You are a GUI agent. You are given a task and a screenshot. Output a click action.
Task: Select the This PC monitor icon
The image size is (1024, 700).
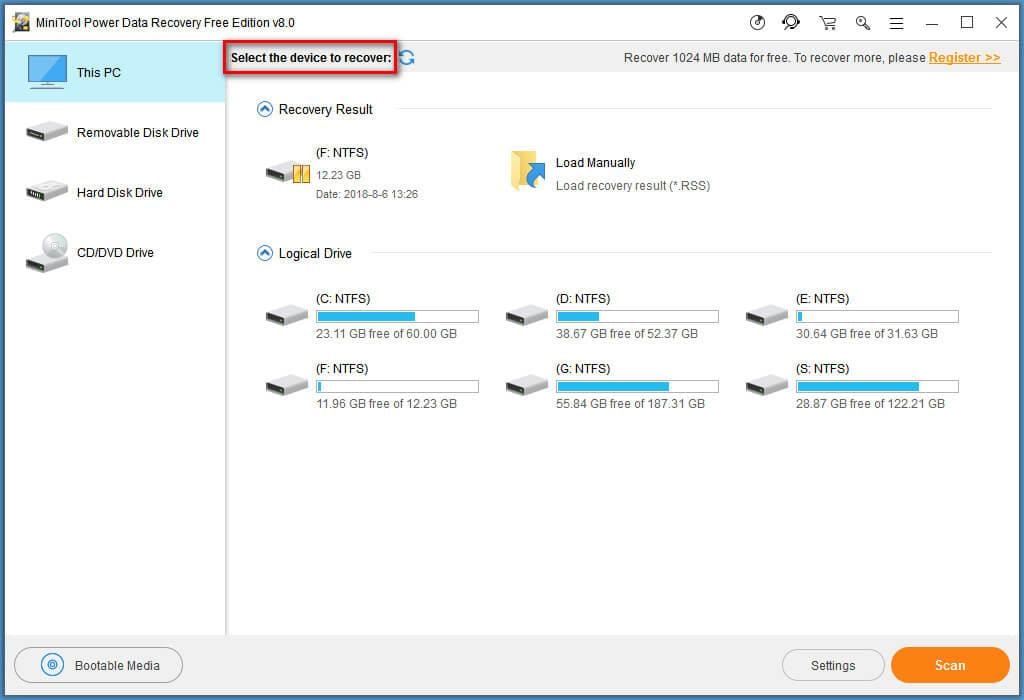[x=47, y=72]
